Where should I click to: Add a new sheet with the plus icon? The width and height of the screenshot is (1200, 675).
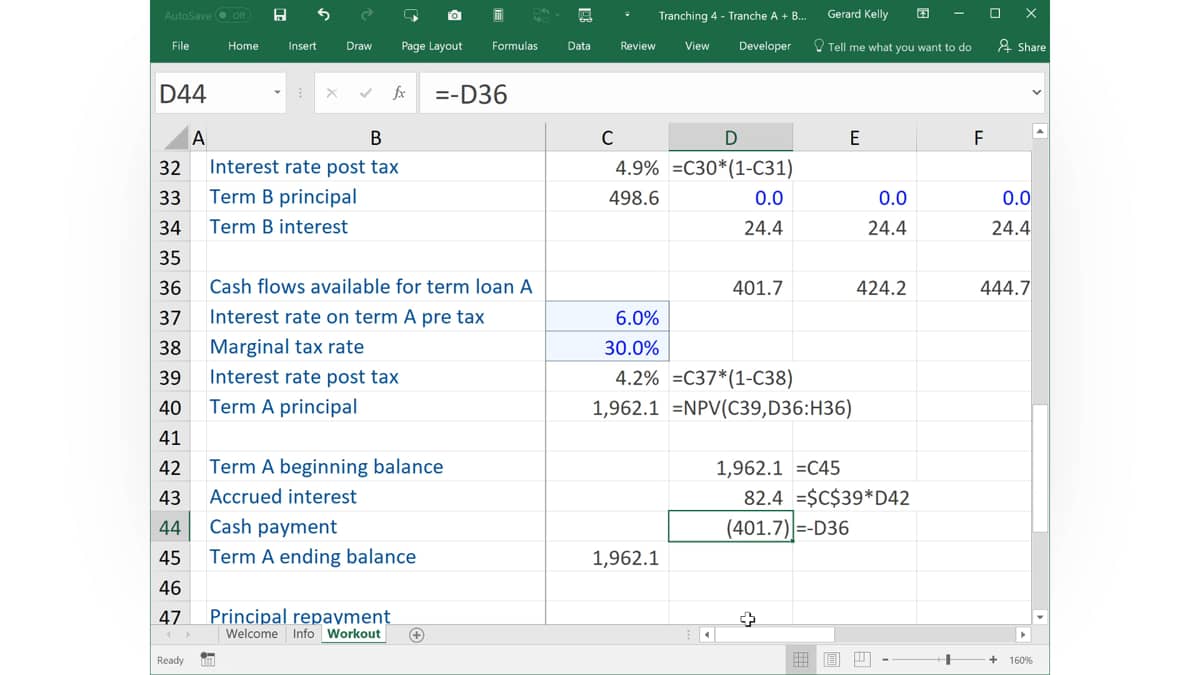[x=417, y=635]
